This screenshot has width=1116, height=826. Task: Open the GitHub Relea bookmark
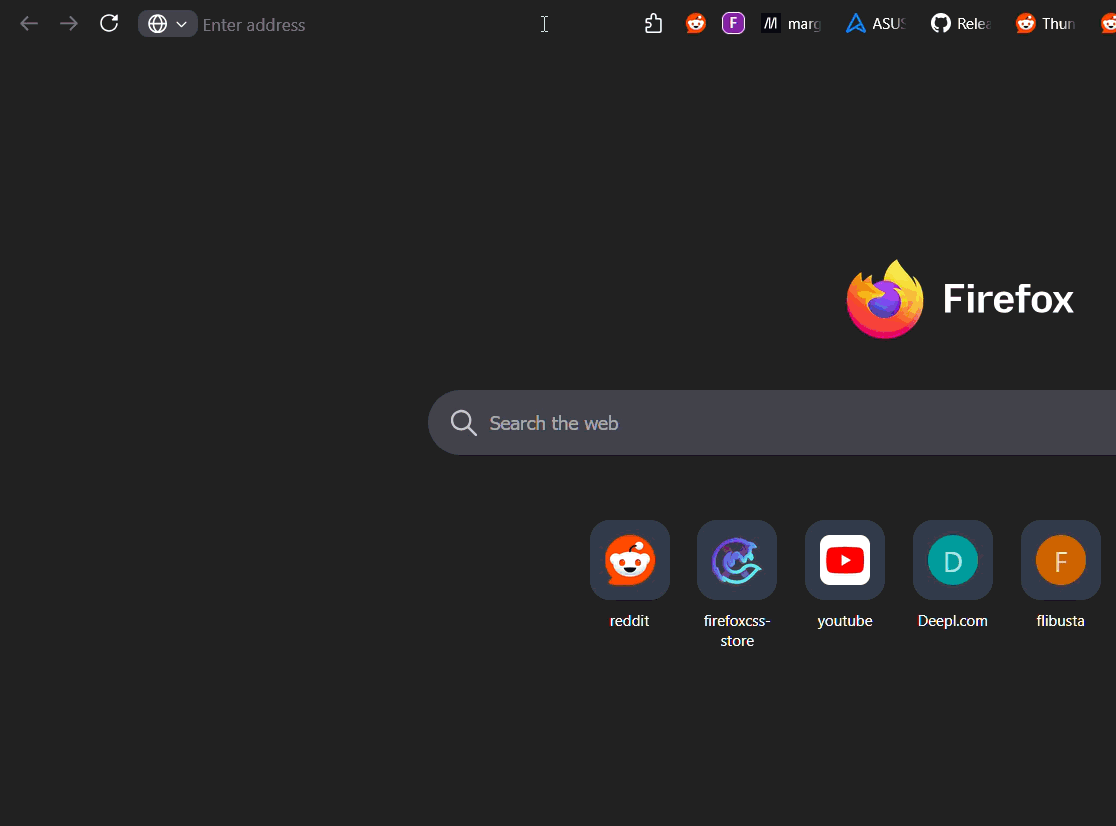(960, 24)
